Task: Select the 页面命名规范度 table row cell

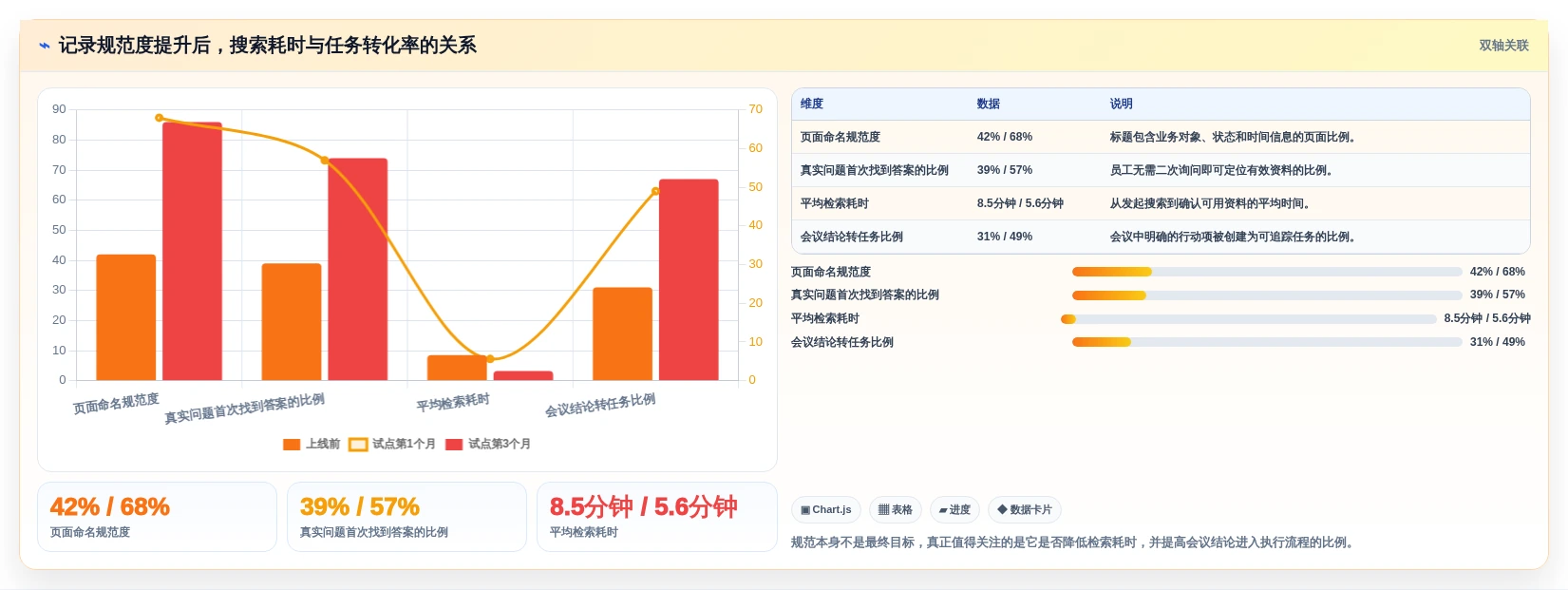Action: click(x=841, y=137)
